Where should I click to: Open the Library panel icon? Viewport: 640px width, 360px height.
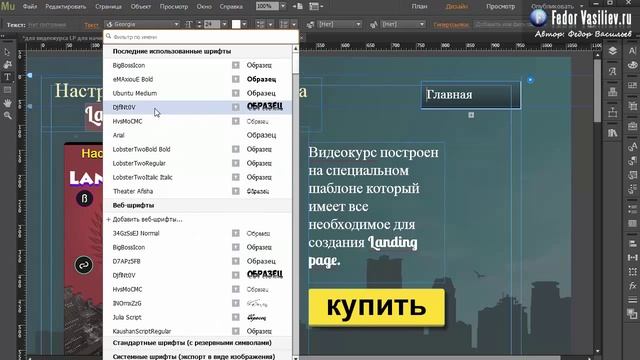point(612,133)
